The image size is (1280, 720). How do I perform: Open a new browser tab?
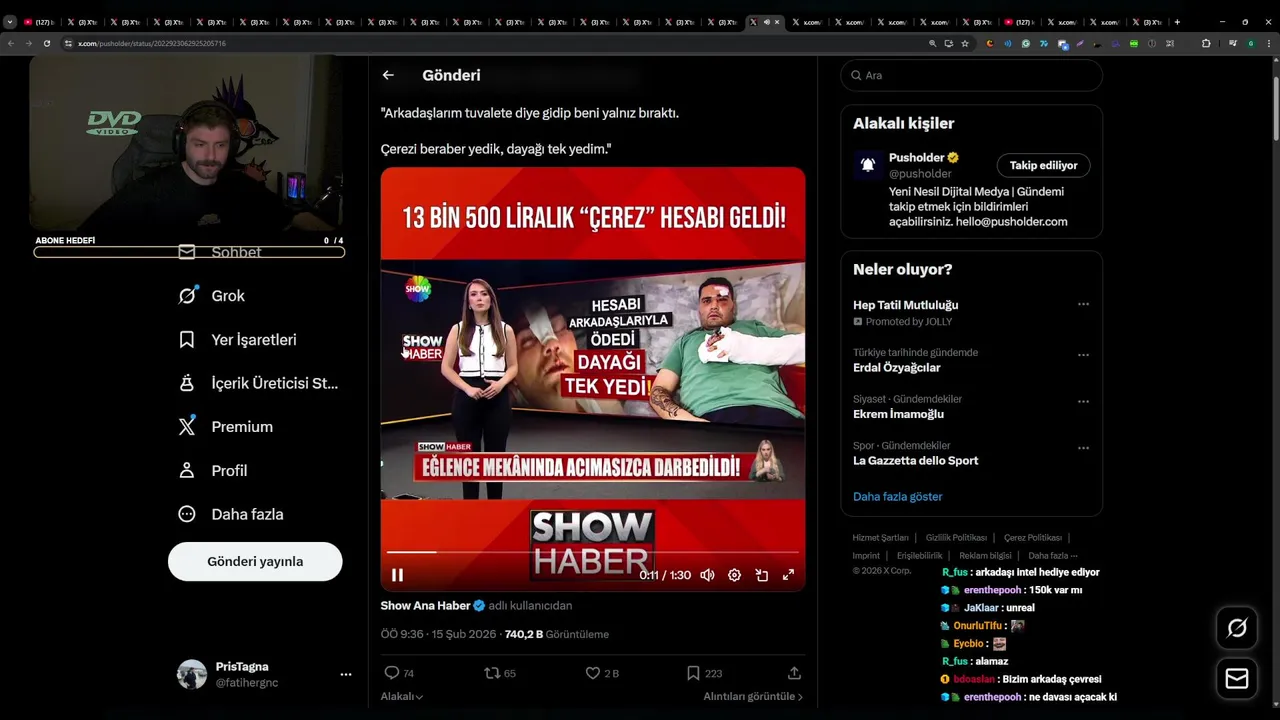1177,22
